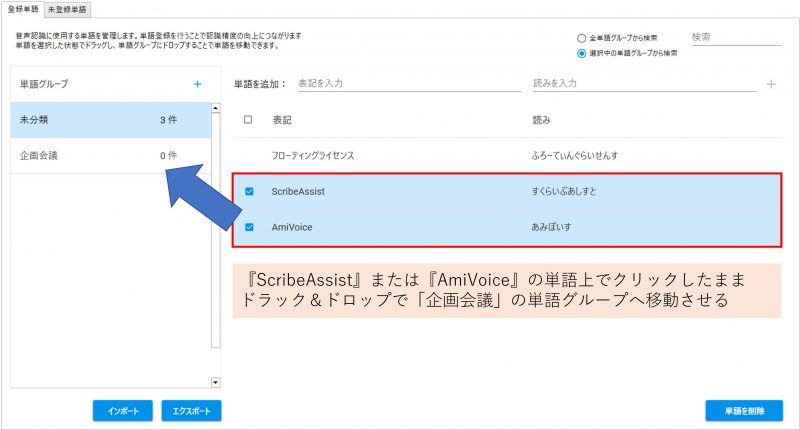Image resolution: width=800 pixels, height=430 pixels.
Task: Click the 表記 column header
Action: coord(282,120)
